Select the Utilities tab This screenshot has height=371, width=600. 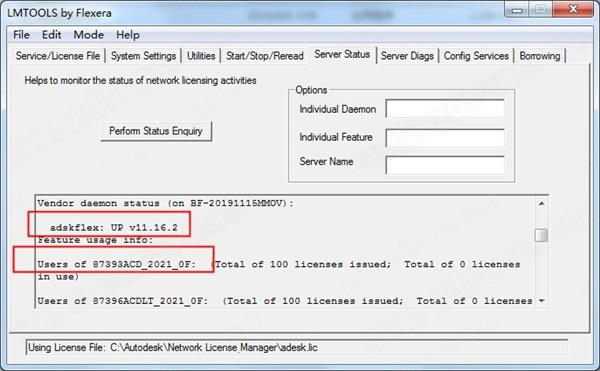[201, 56]
